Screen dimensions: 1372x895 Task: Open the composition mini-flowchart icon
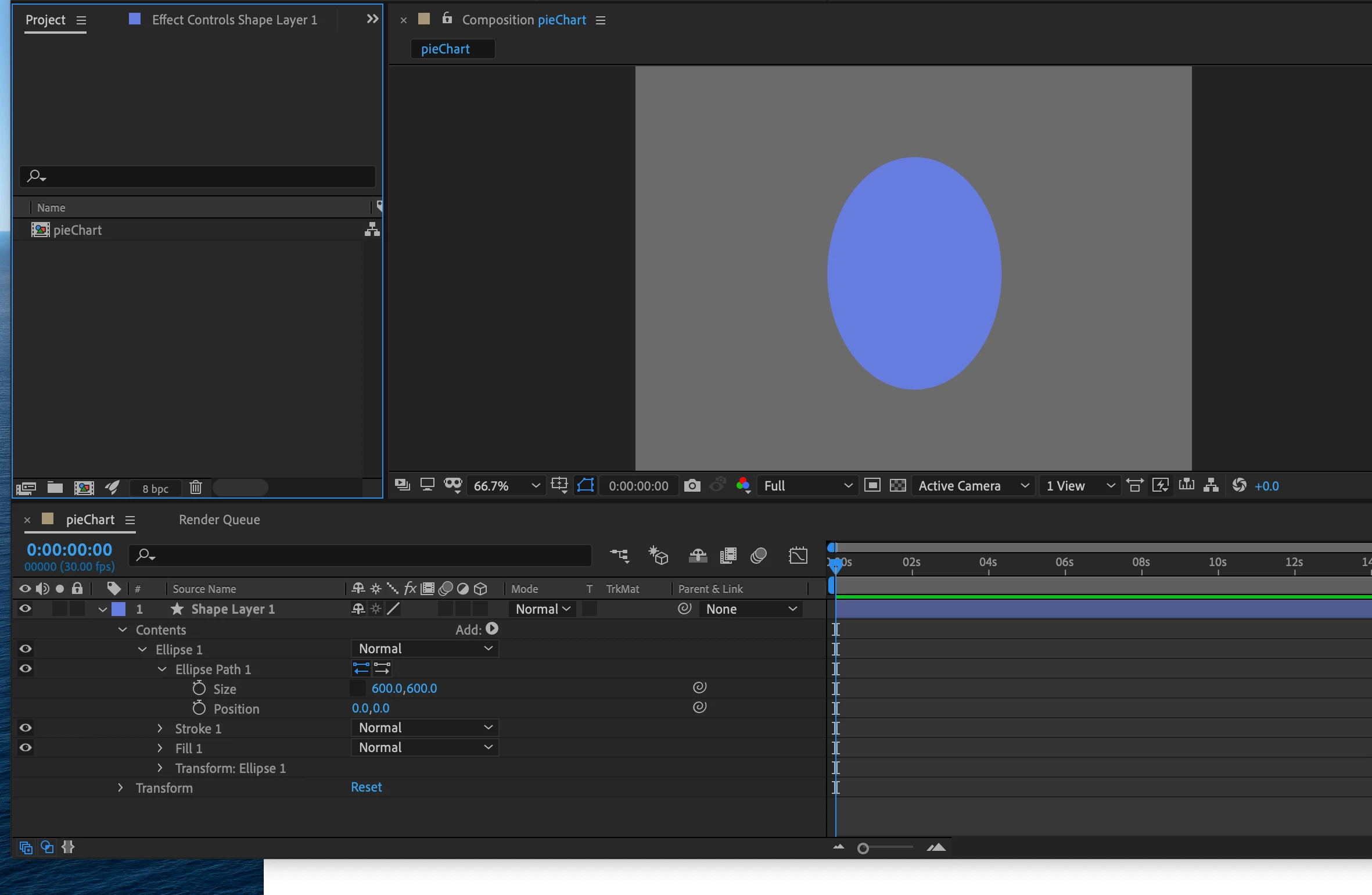tap(620, 556)
